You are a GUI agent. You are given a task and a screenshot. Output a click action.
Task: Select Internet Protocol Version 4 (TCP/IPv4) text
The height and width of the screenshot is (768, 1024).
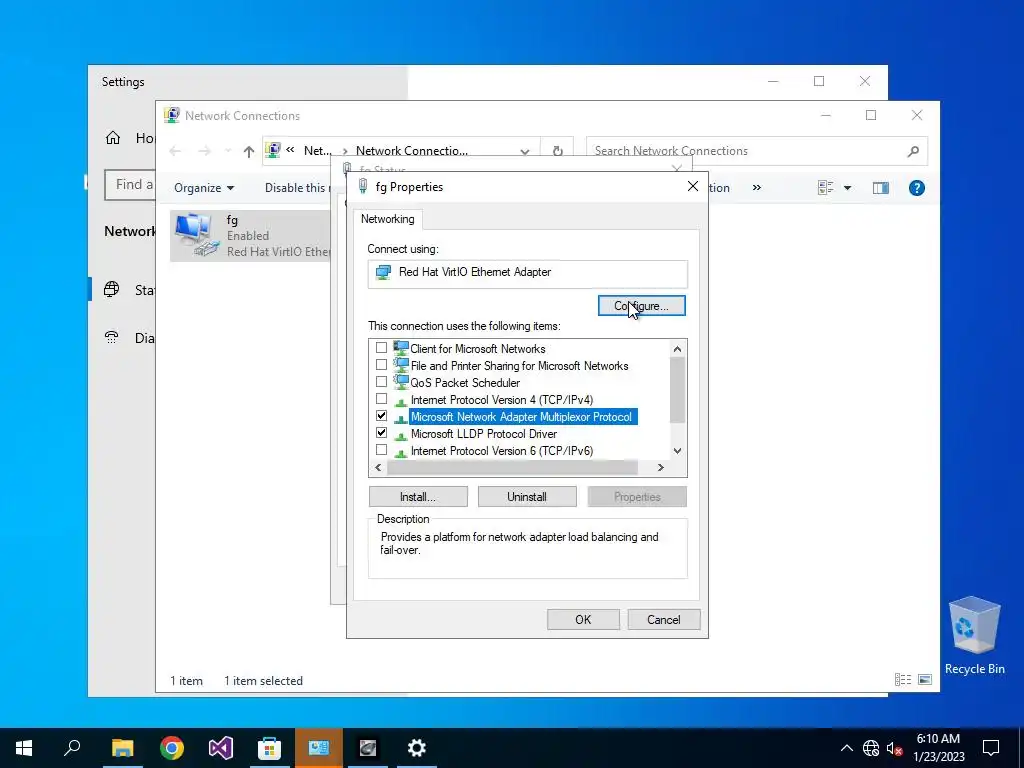502,400
